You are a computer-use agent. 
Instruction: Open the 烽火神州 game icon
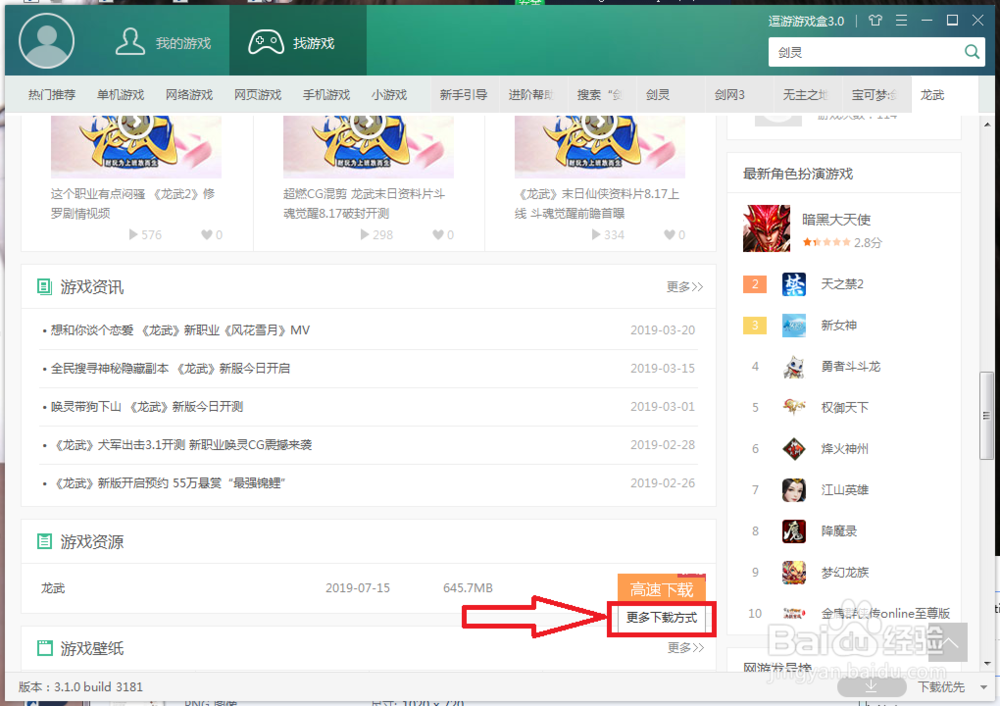(794, 449)
